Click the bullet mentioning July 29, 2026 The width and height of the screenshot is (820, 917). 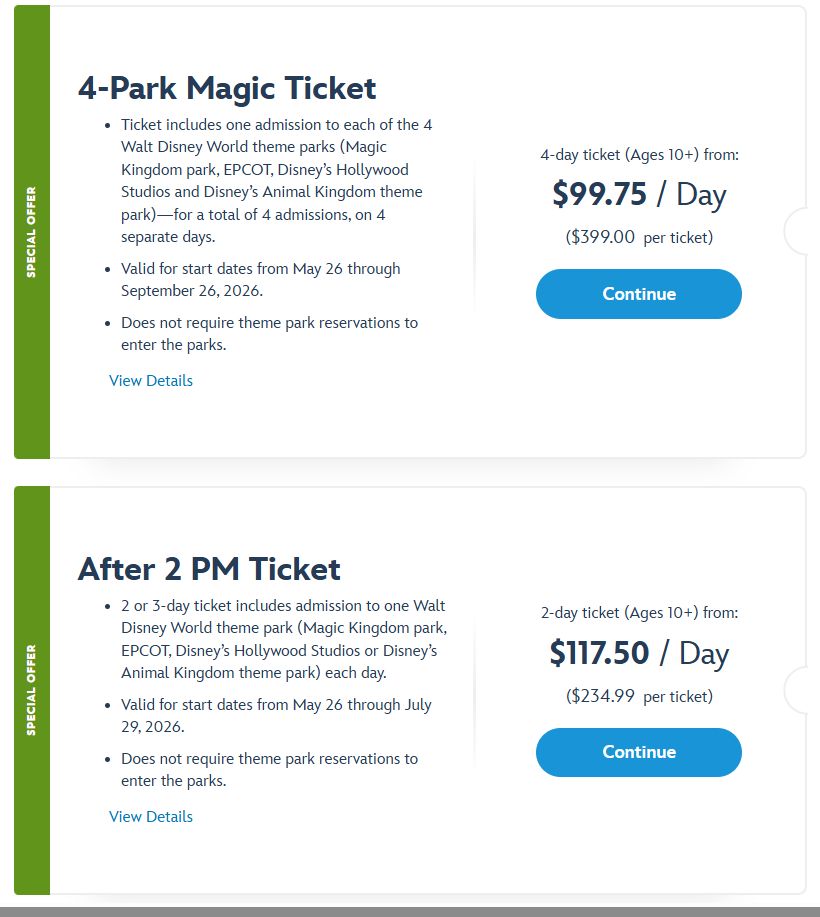276,716
